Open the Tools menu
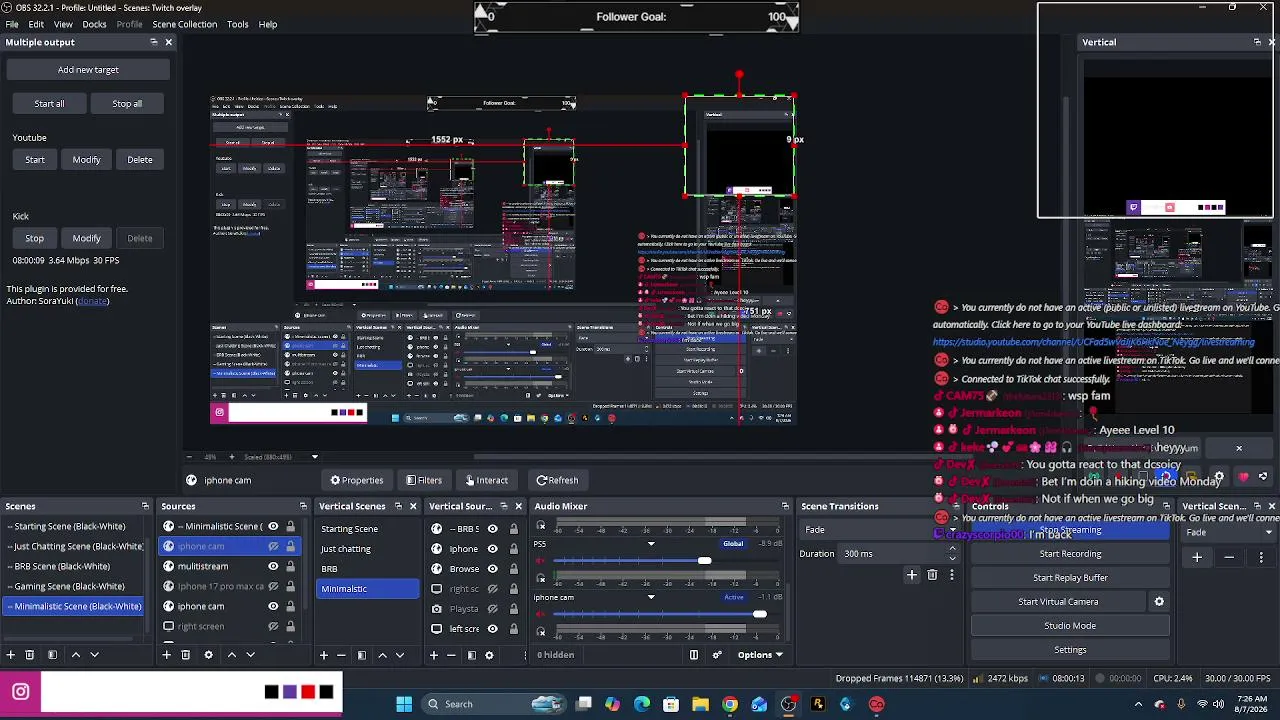The image size is (1280, 720). pos(238,24)
